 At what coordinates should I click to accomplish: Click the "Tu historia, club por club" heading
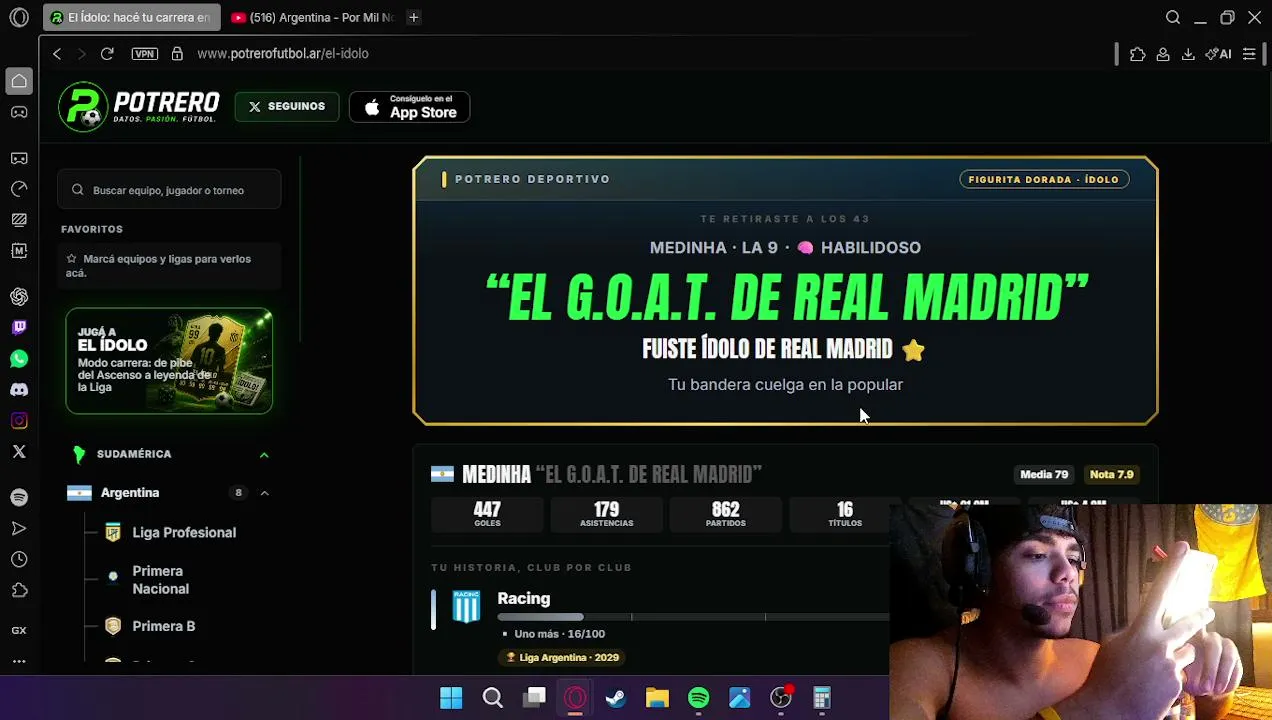pyautogui.click(x=531, y=567)
